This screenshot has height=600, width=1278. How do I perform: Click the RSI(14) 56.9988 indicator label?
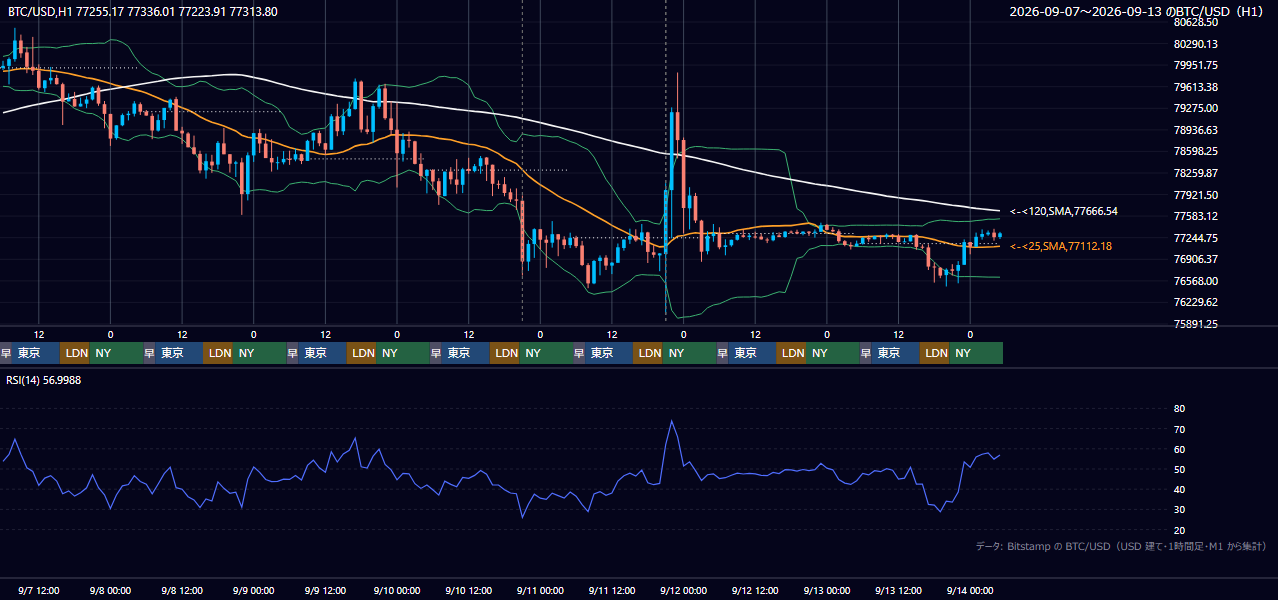(44, 380)
